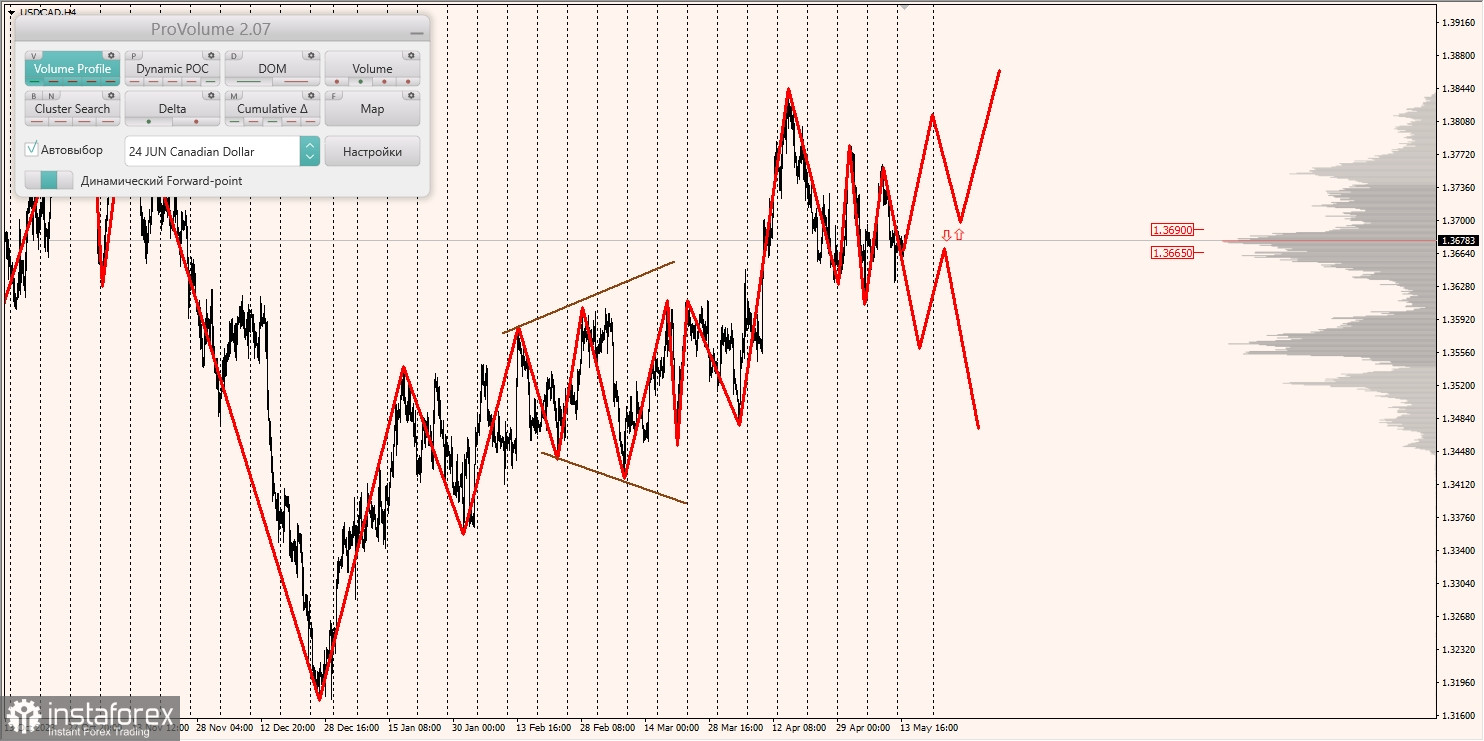1484x741 pixels.
Task: Click the 28 Dec 16:00 date label
Action: click(350, 728)
